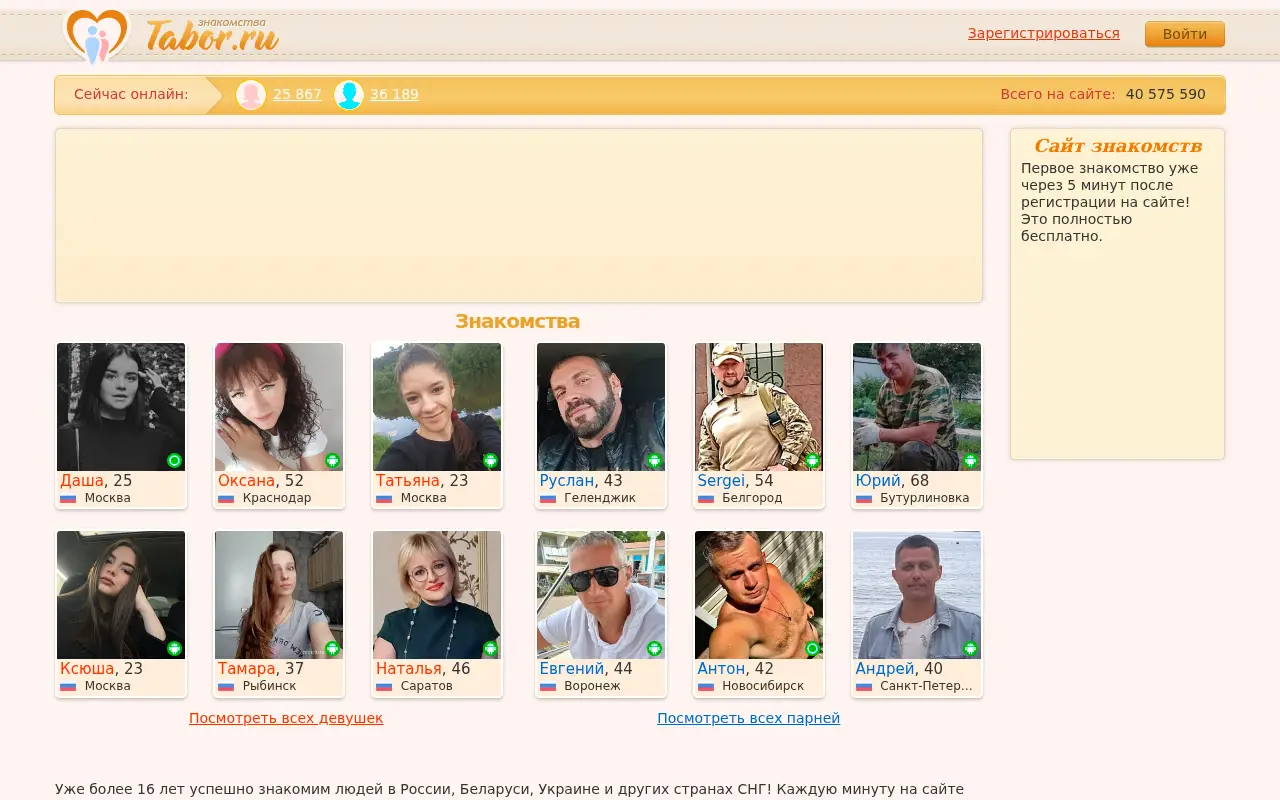
Task: Open the Зарегистрироваться registration link
Action: (1044, 33)
